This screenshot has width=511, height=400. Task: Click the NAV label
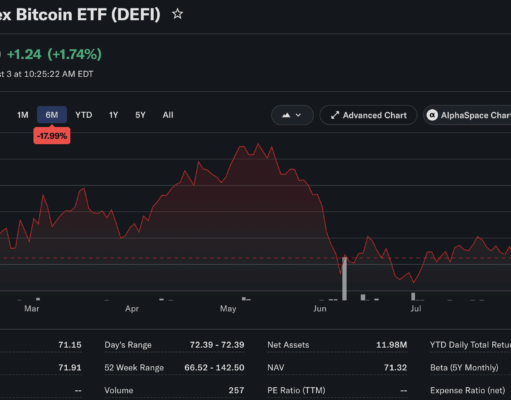pyautogui.click(x=276, y=368)
